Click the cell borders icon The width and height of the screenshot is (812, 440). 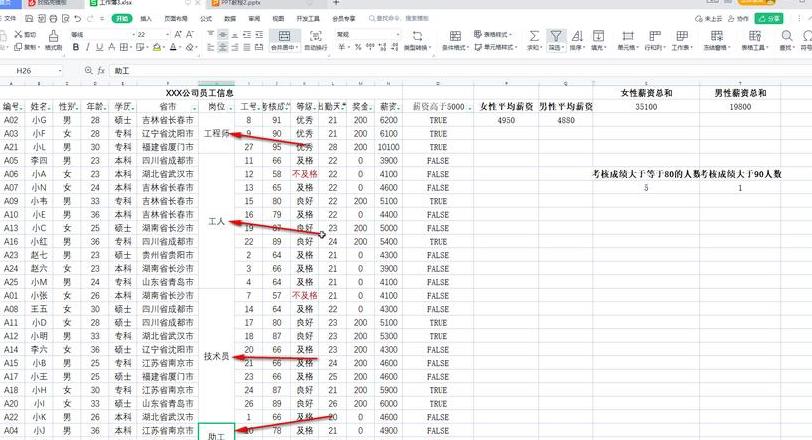(x=124, y=47)
